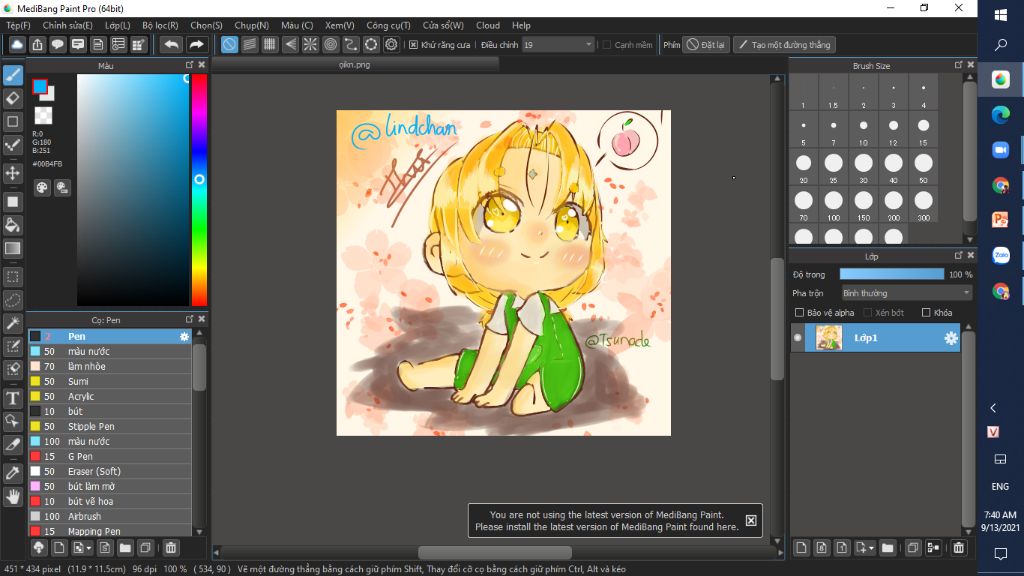Select the Eyedropper tool
The height and width of the screenshot is (576, 1024).
pos(12,473)
